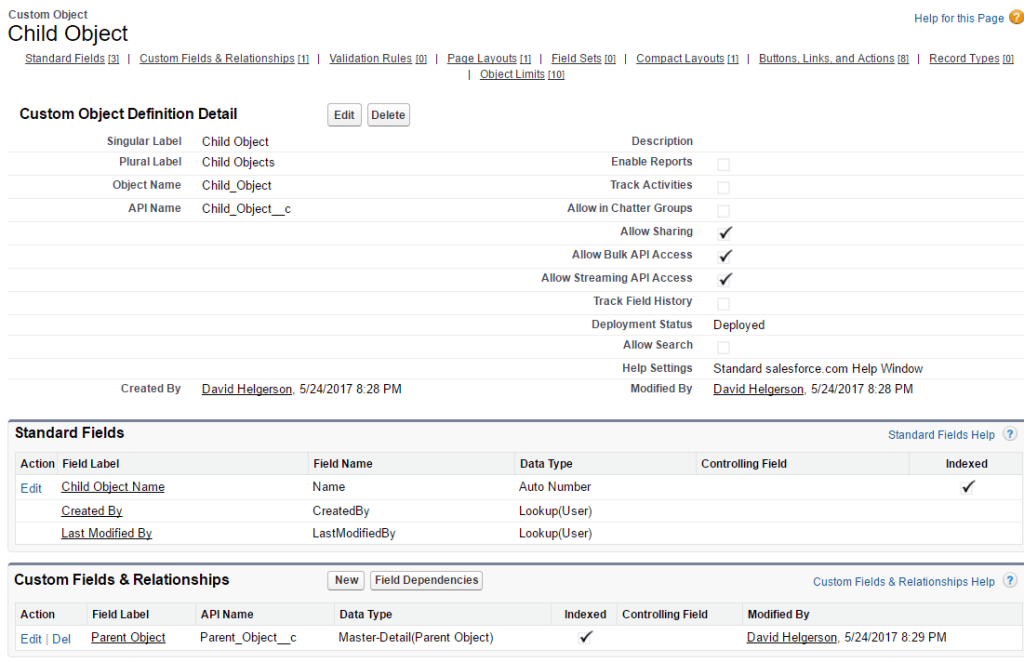Click the Edit button for object definition
This screenshot has width=1024, height=662.
[x=344, y=115]
